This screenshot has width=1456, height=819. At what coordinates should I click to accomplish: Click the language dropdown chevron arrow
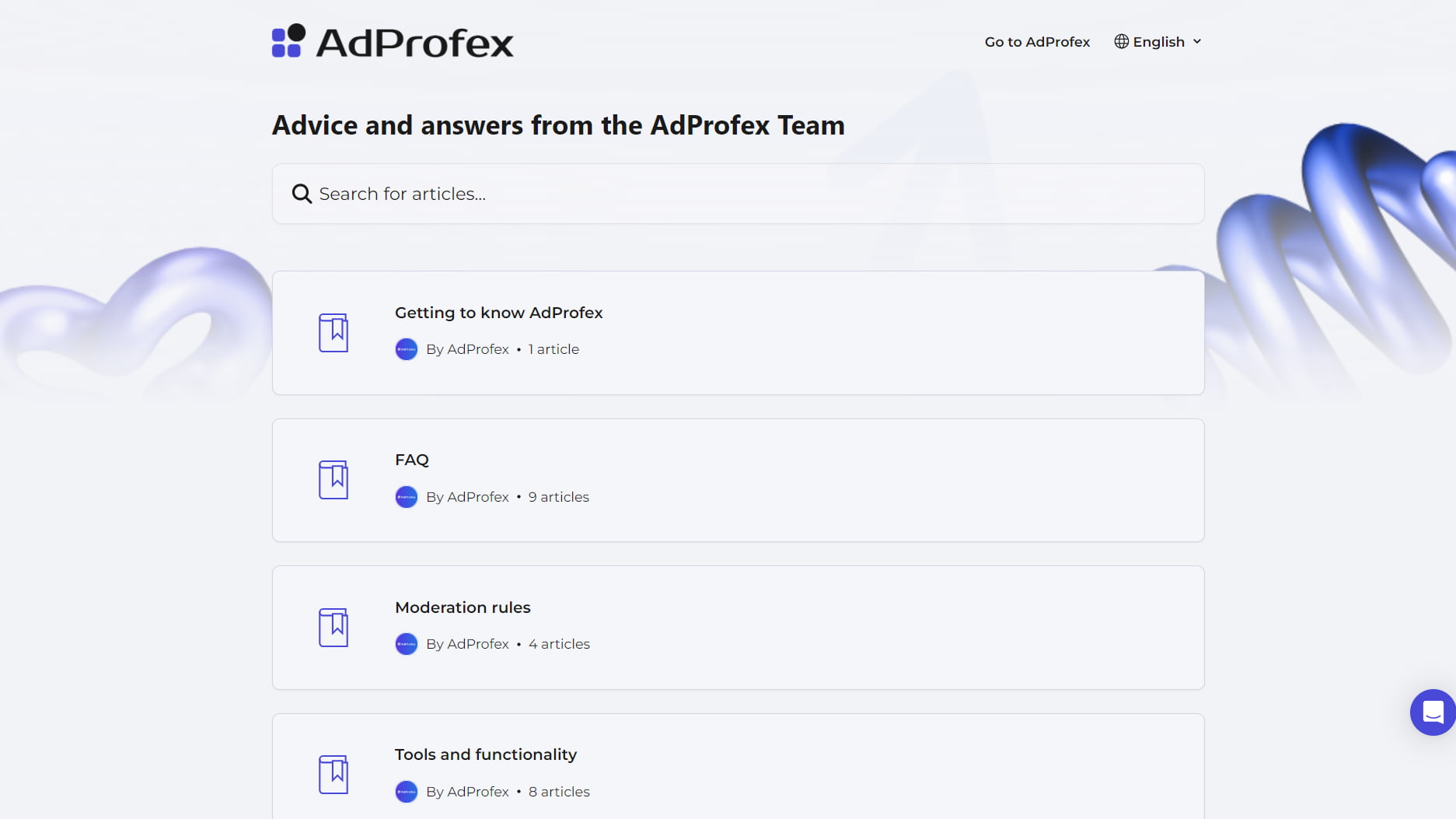(1197, 42)
